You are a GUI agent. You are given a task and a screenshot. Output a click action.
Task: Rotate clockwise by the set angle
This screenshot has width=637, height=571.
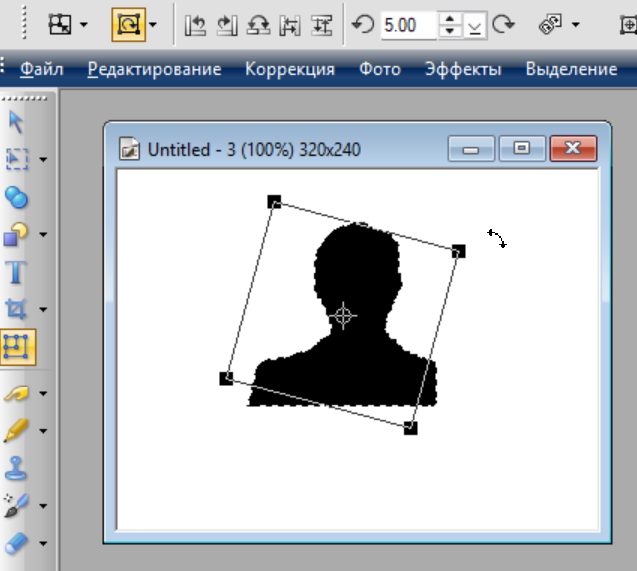tap(503, 24)
